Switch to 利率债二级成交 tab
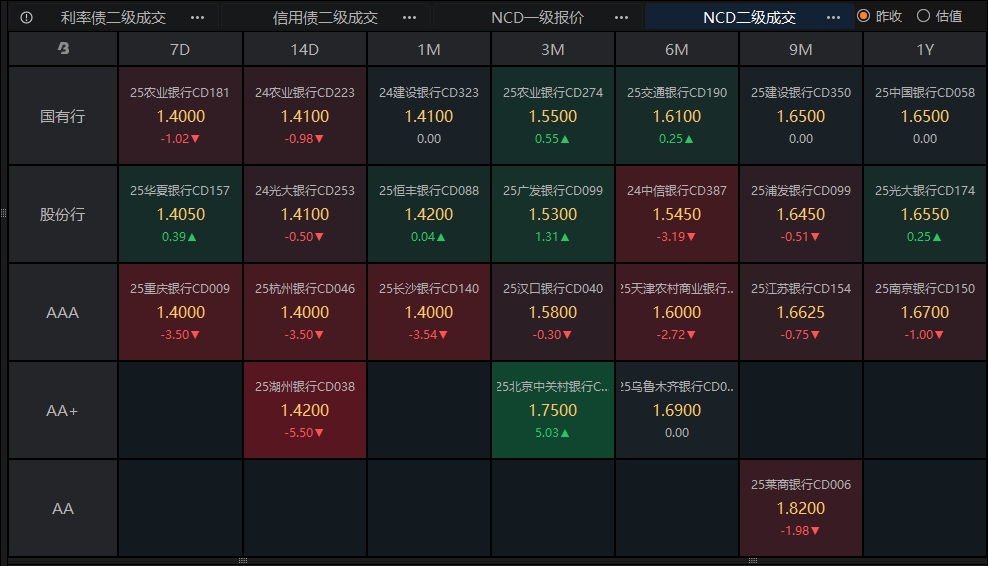Screen dimensions: 988x566 coord(113,18)
